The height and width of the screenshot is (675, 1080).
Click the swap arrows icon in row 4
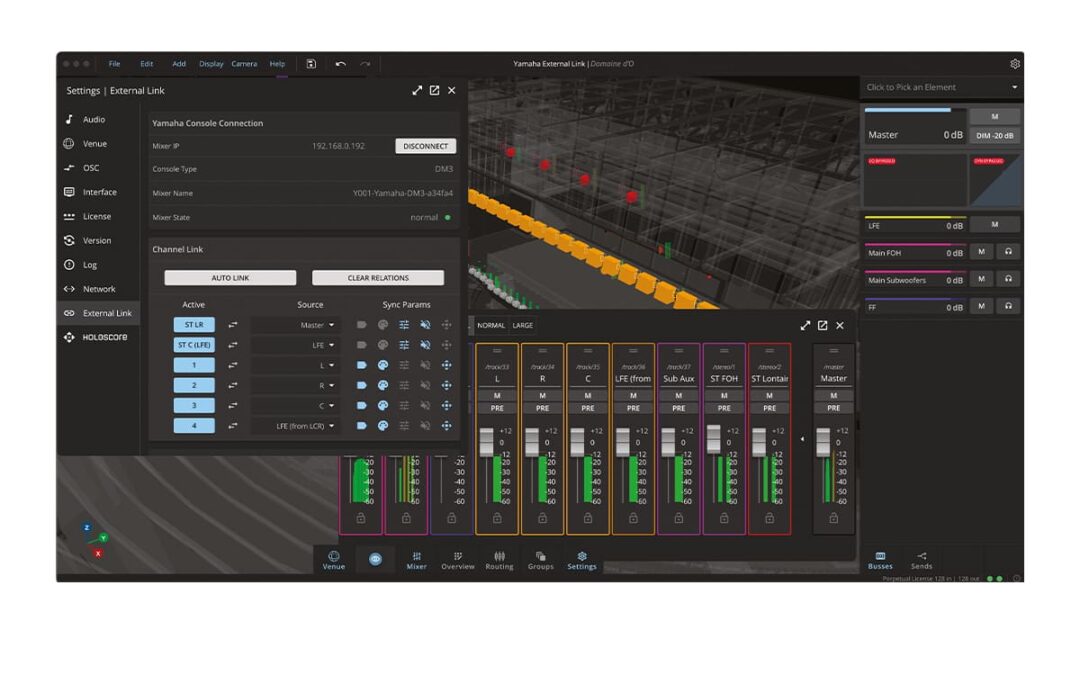(x=233, y=426)
